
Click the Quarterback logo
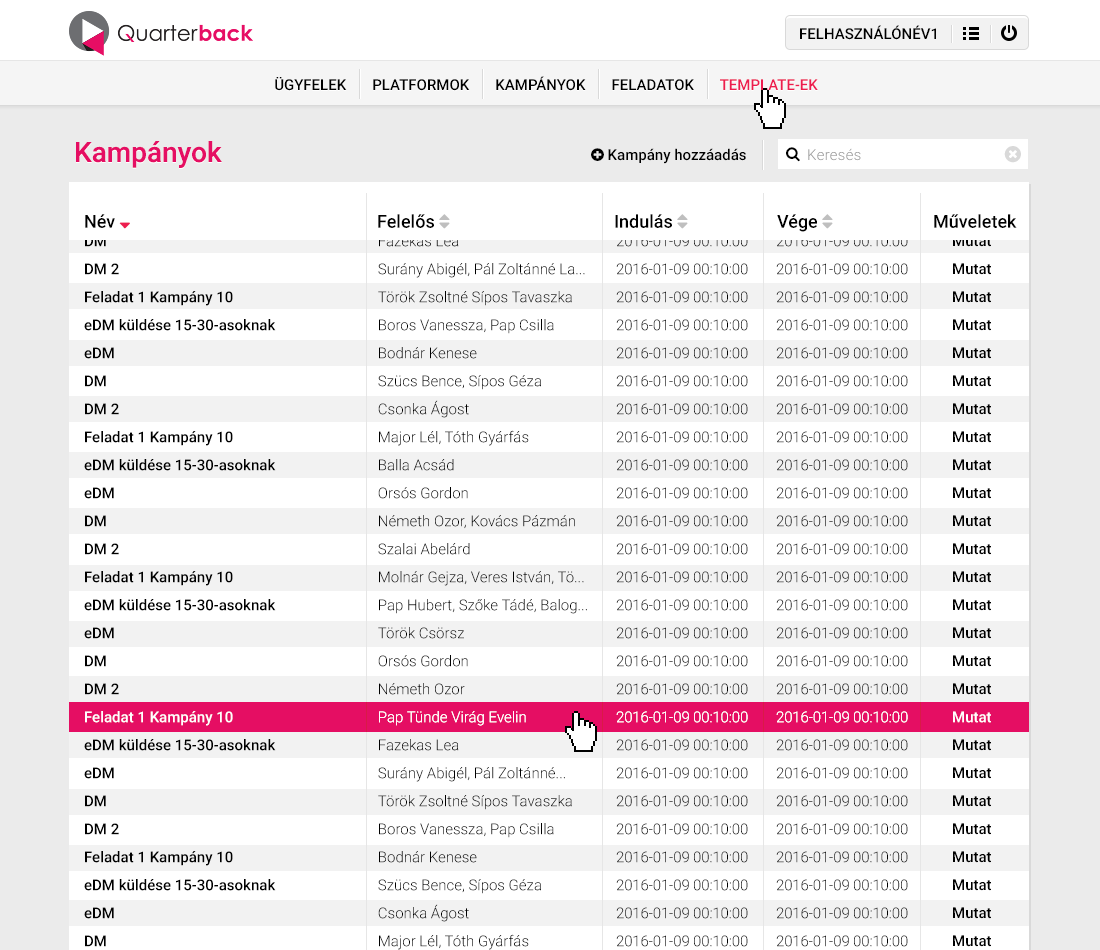coord(161,33)
